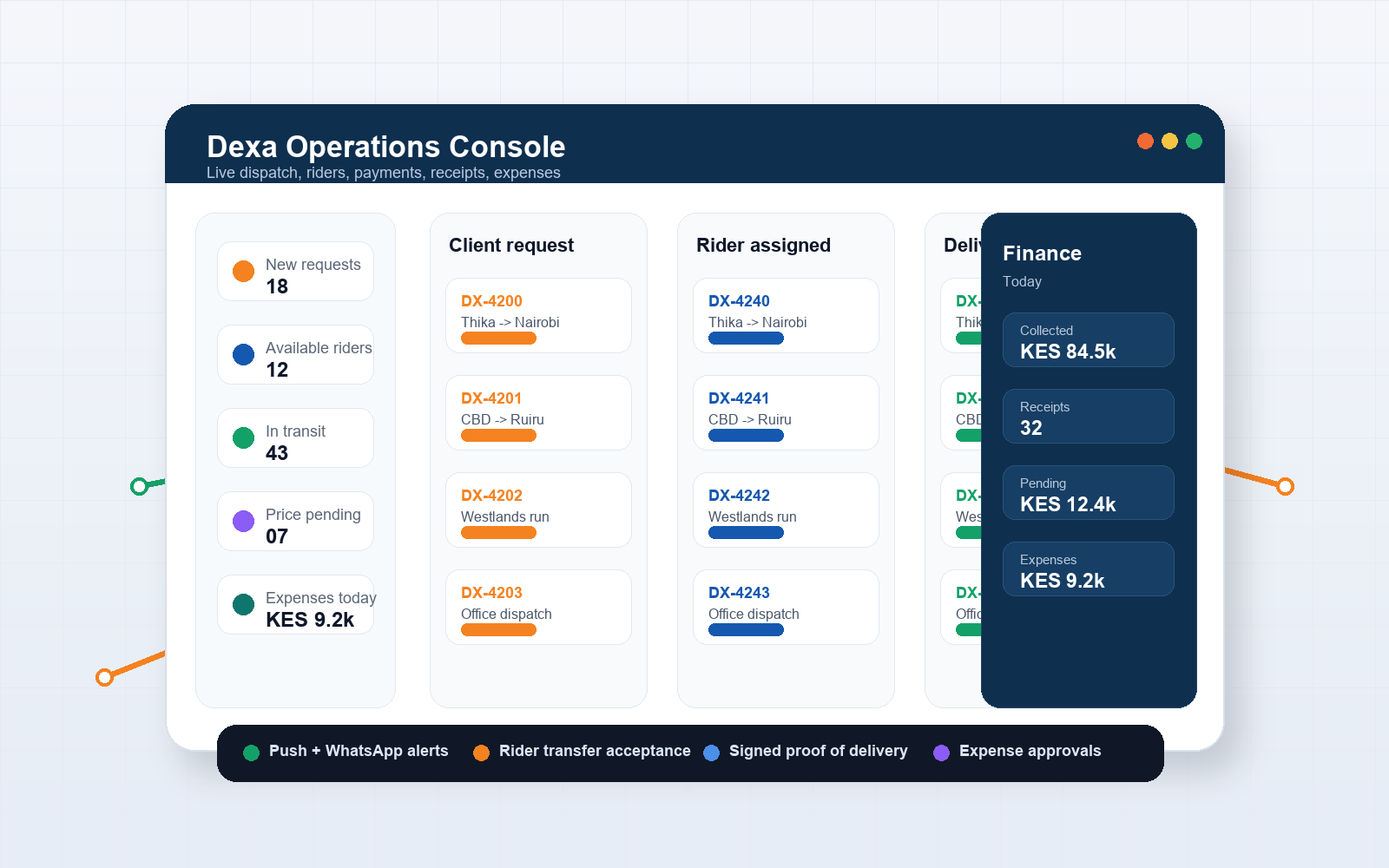The width and height of the screenshot is (1389, 868).
Task: Click the Live dispatch subtitle text
Action: coord(384,173)
